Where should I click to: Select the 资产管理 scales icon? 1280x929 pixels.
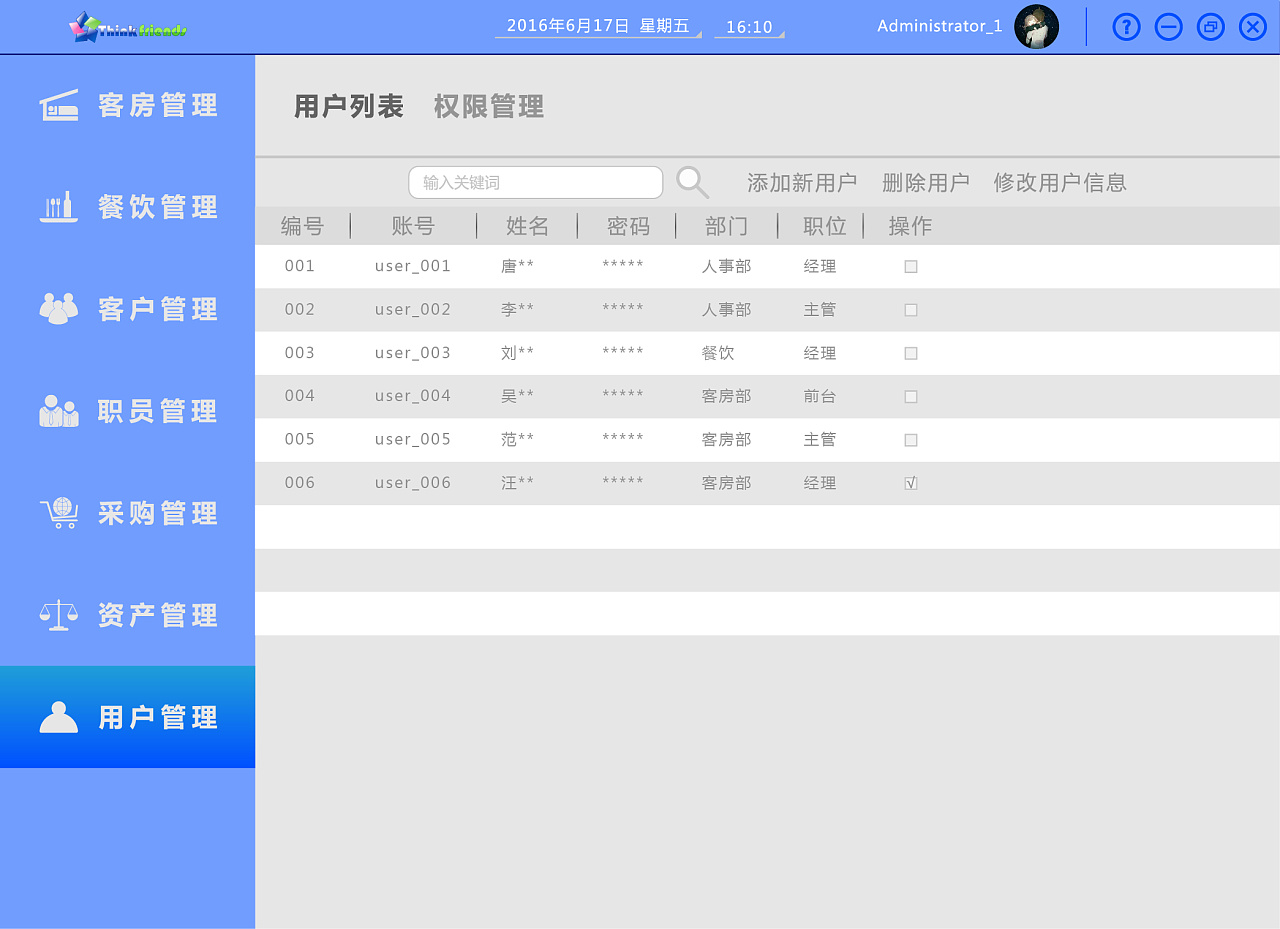[x=58, y=615]
